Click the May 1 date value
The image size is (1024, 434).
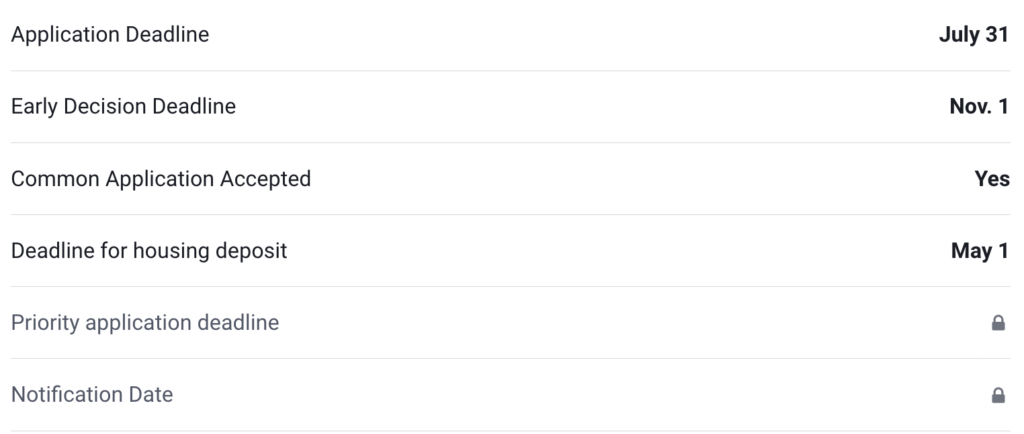[x=980, y=251]
